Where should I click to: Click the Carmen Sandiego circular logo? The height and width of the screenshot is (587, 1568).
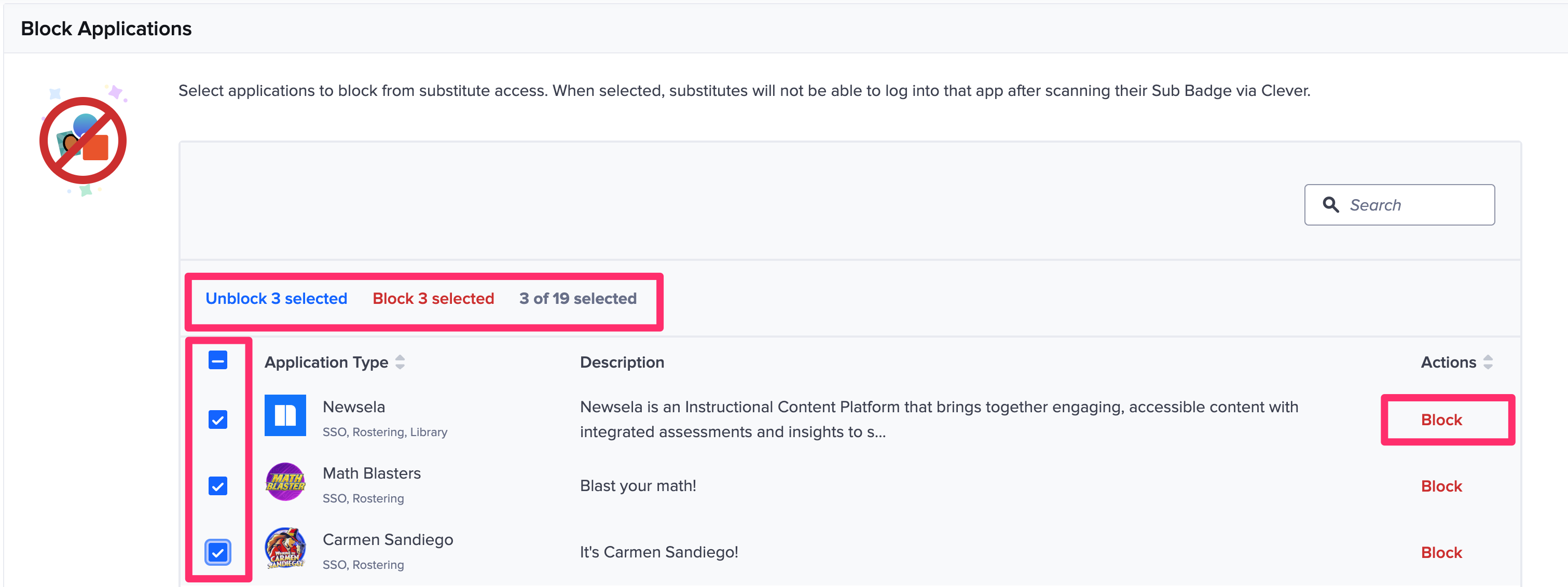pyautogui.click(x=285, y=549)
